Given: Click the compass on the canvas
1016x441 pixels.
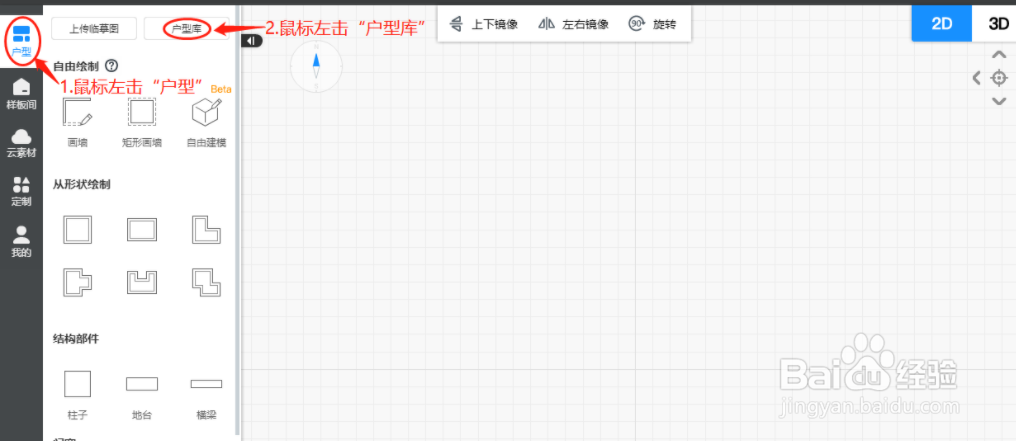Looking at the screenshot, I should coord(316,66).
